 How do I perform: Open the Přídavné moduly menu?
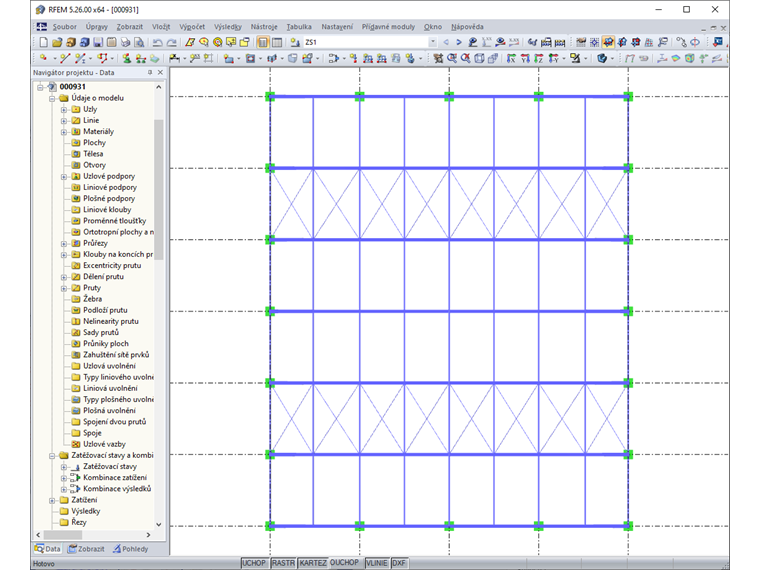[x=388, y=27]
